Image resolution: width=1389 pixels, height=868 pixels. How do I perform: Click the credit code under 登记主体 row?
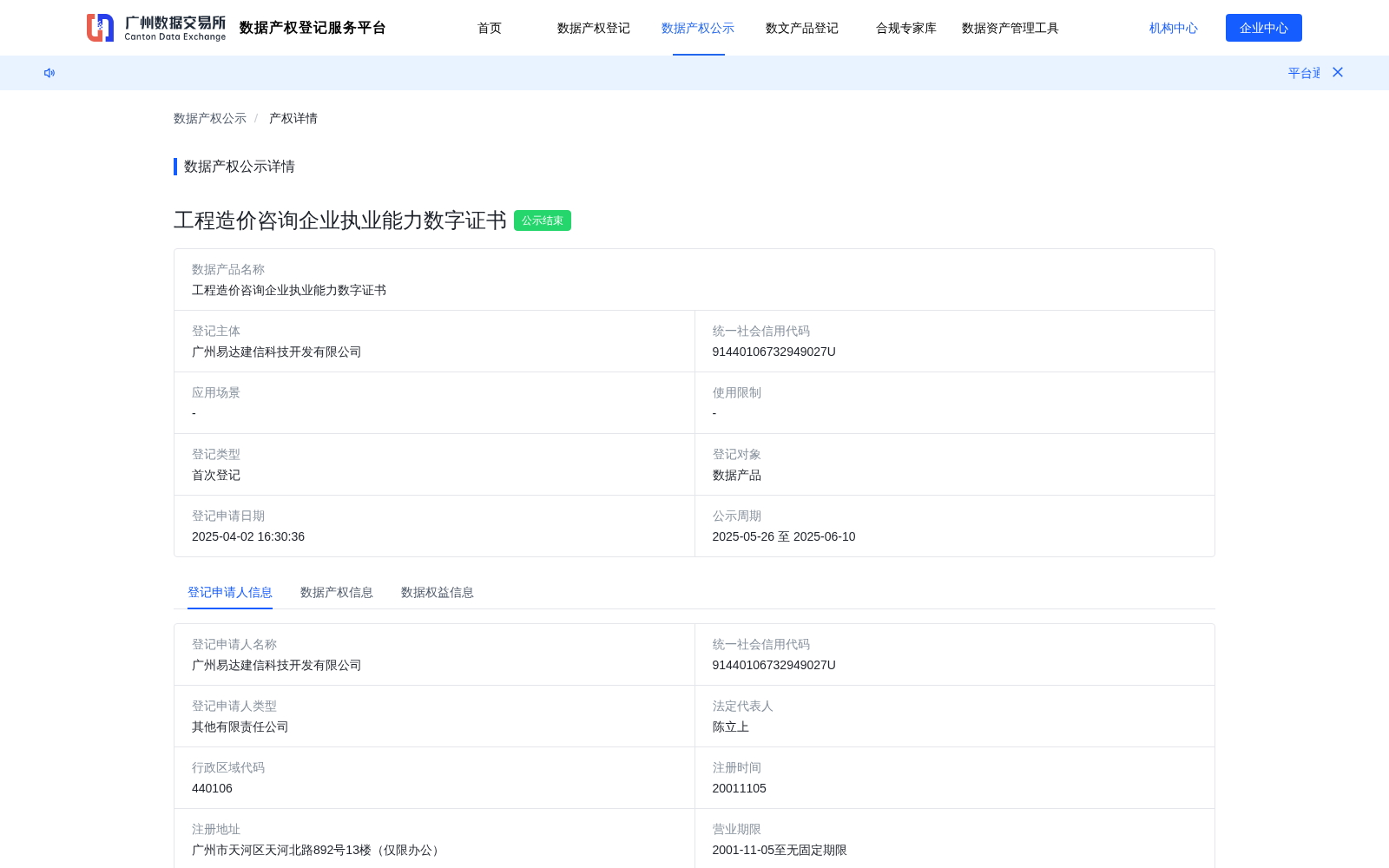pos(774,352)
